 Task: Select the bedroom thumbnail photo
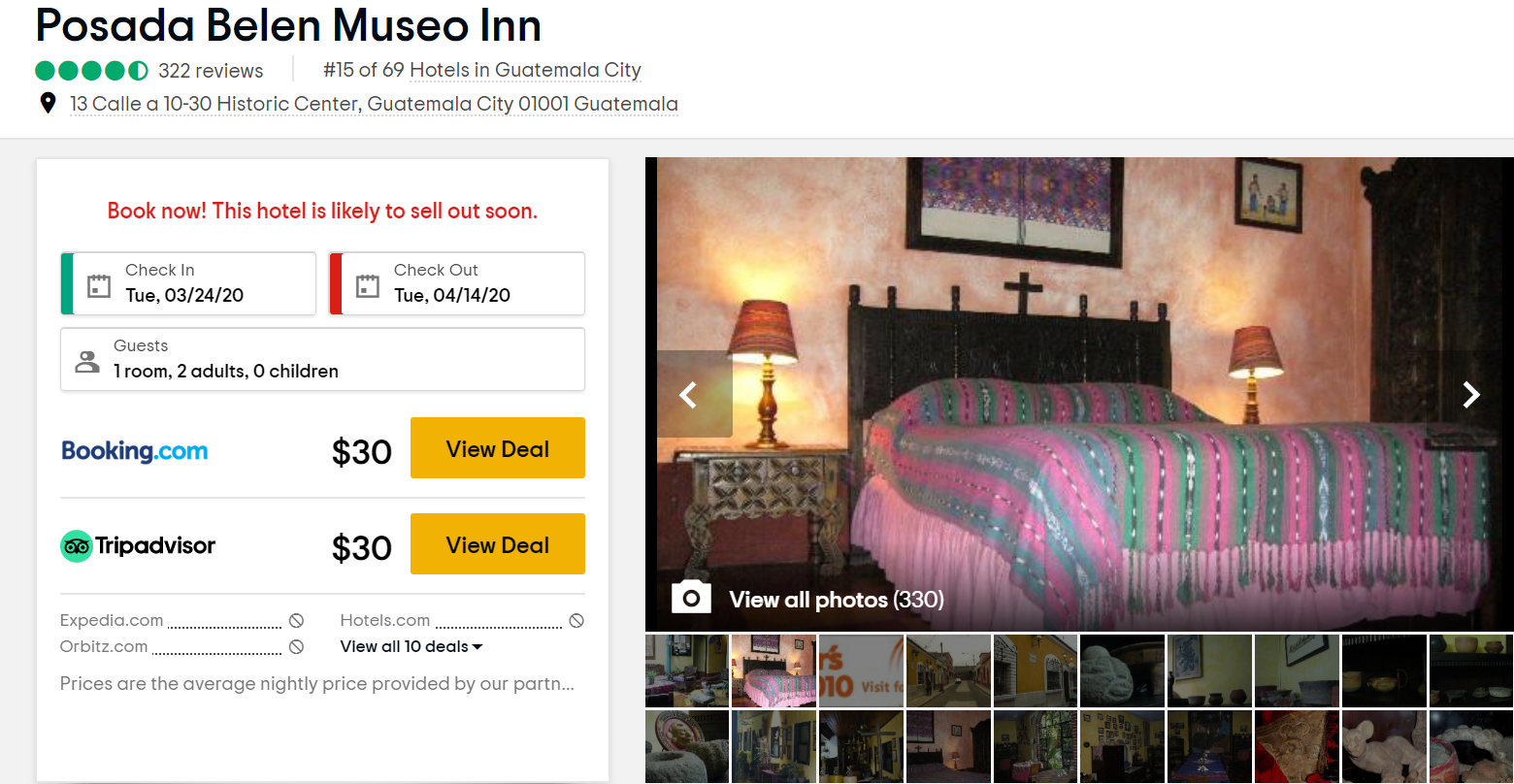(x=773, y=670)
